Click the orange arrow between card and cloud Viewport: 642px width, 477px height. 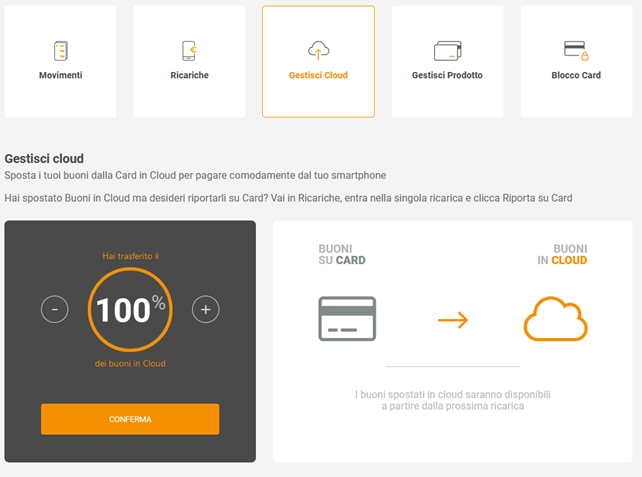[453, 320]
